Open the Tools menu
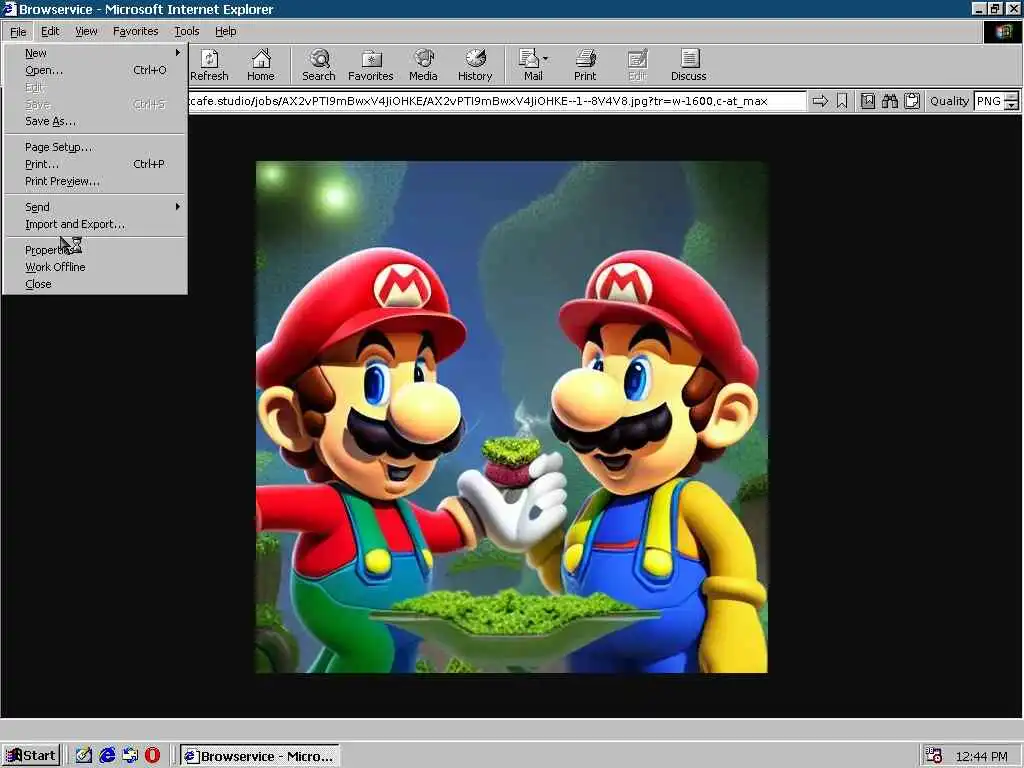Image resolution: width=1024 pixels, height=768 pixels. [x=186, y=31]
